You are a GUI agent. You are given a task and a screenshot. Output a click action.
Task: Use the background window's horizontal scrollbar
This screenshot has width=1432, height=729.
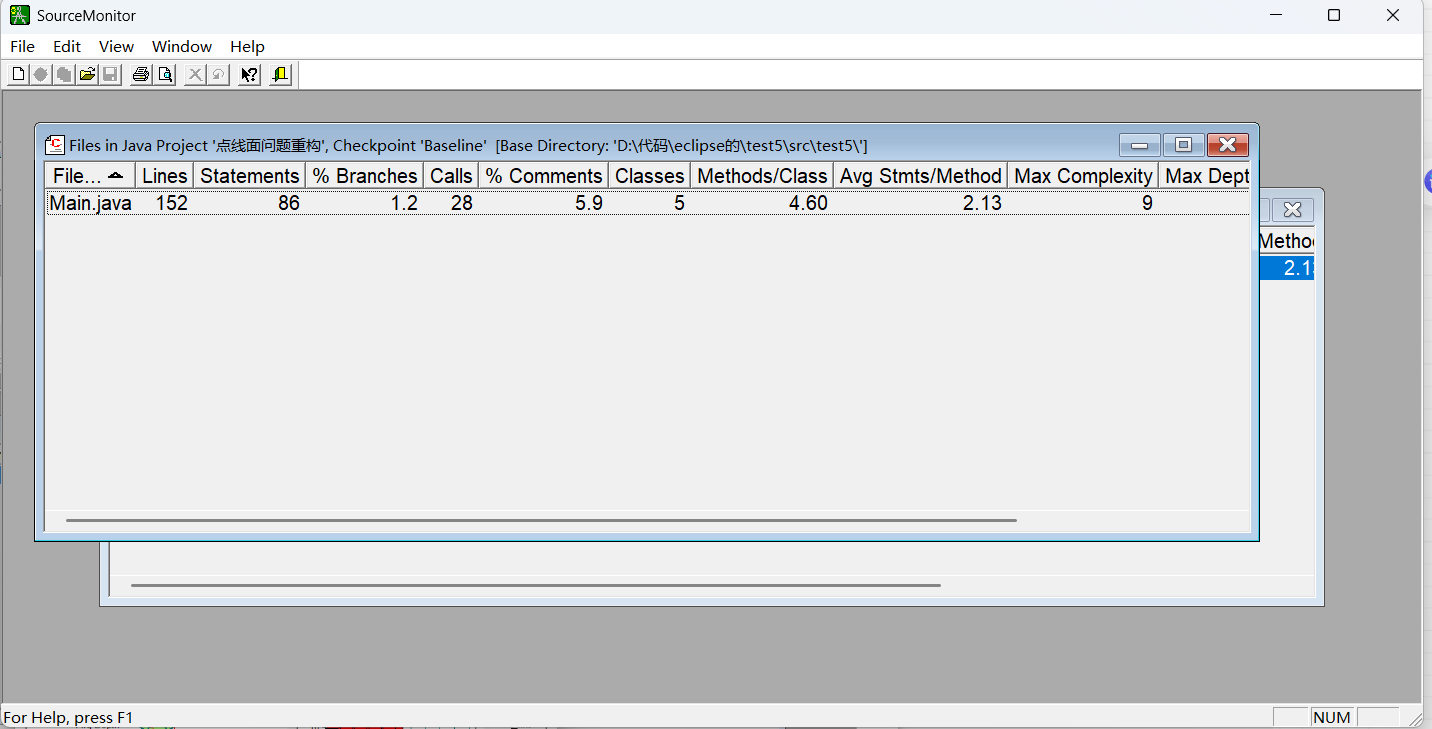click(x=536, y=585)
